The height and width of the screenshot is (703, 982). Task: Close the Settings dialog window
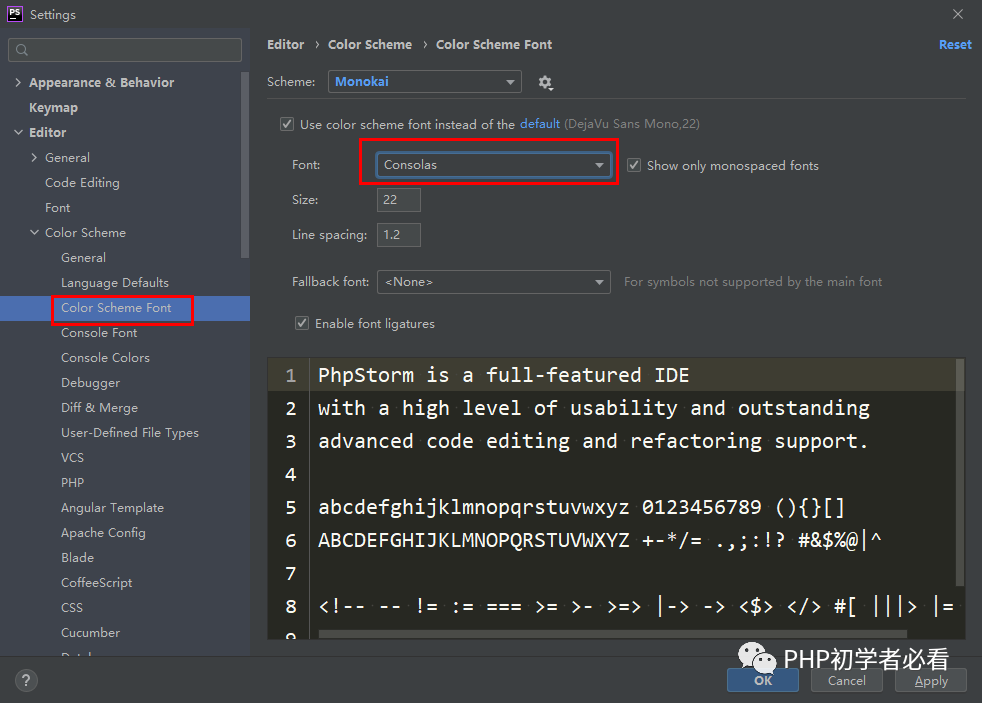pyautogui.click(x=958, y=14)
